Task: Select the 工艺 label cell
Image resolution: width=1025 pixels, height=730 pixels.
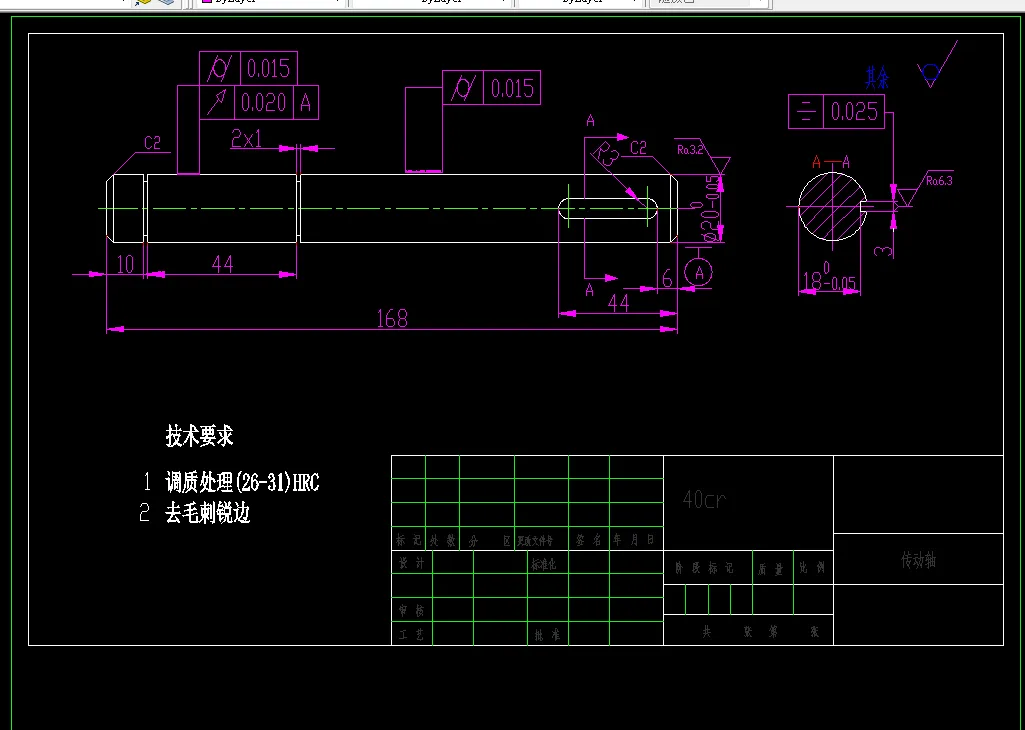Action: pyautogui.click(x=412, y=634)
